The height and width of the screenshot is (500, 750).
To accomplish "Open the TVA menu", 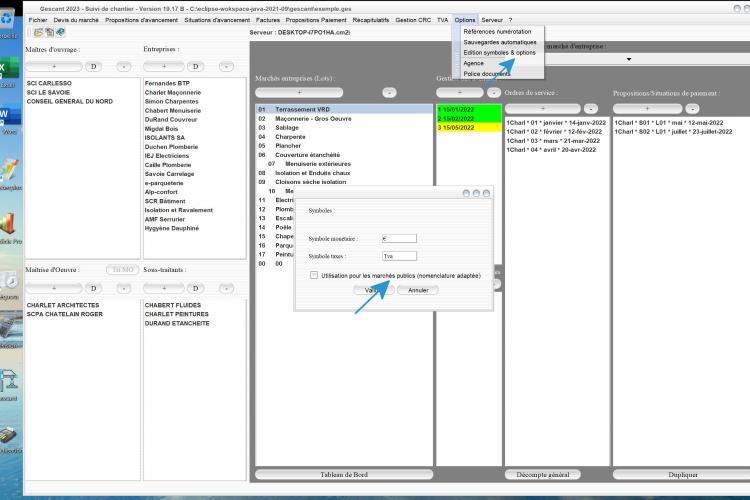I will point(442,20).
